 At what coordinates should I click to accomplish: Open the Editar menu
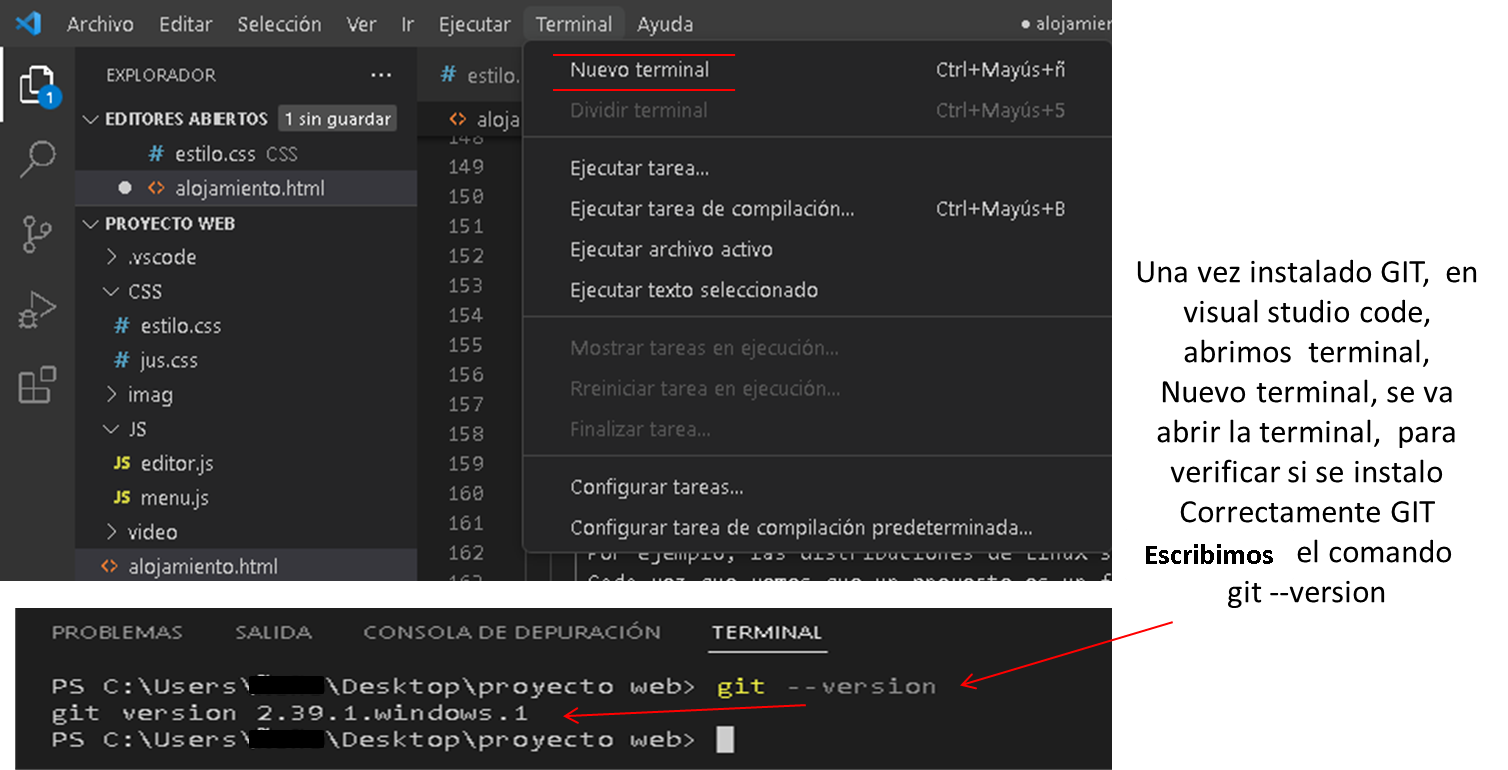[185, 24]
